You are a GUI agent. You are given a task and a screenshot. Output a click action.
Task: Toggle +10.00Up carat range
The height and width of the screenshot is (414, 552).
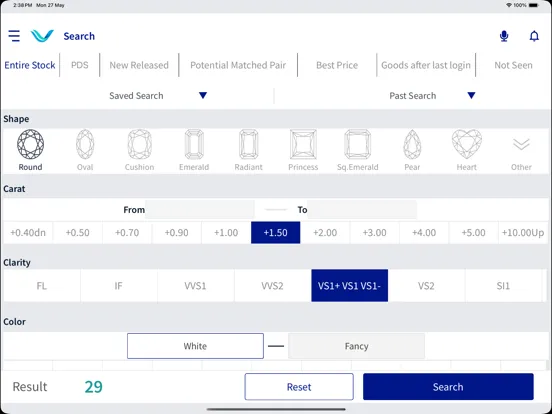(x=523, y=233)
